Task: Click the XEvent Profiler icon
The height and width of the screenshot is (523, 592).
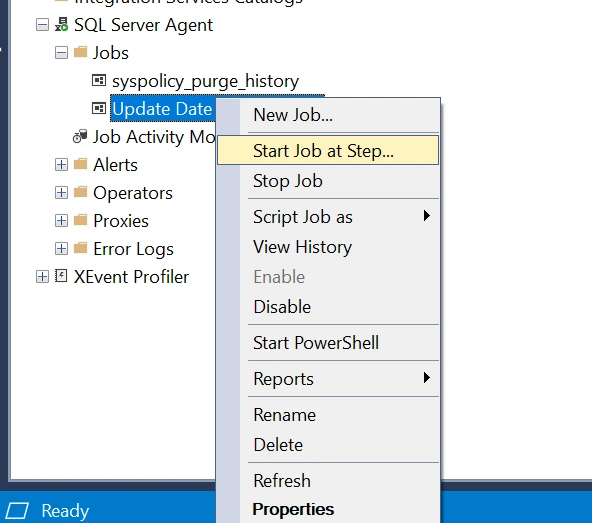Action: click(61, 276)
